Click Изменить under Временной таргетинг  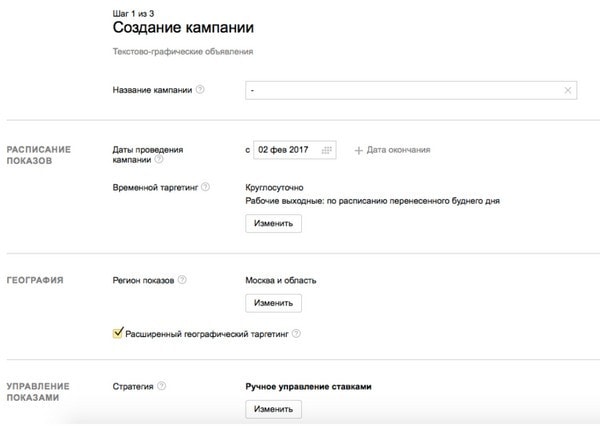(273, 223)
